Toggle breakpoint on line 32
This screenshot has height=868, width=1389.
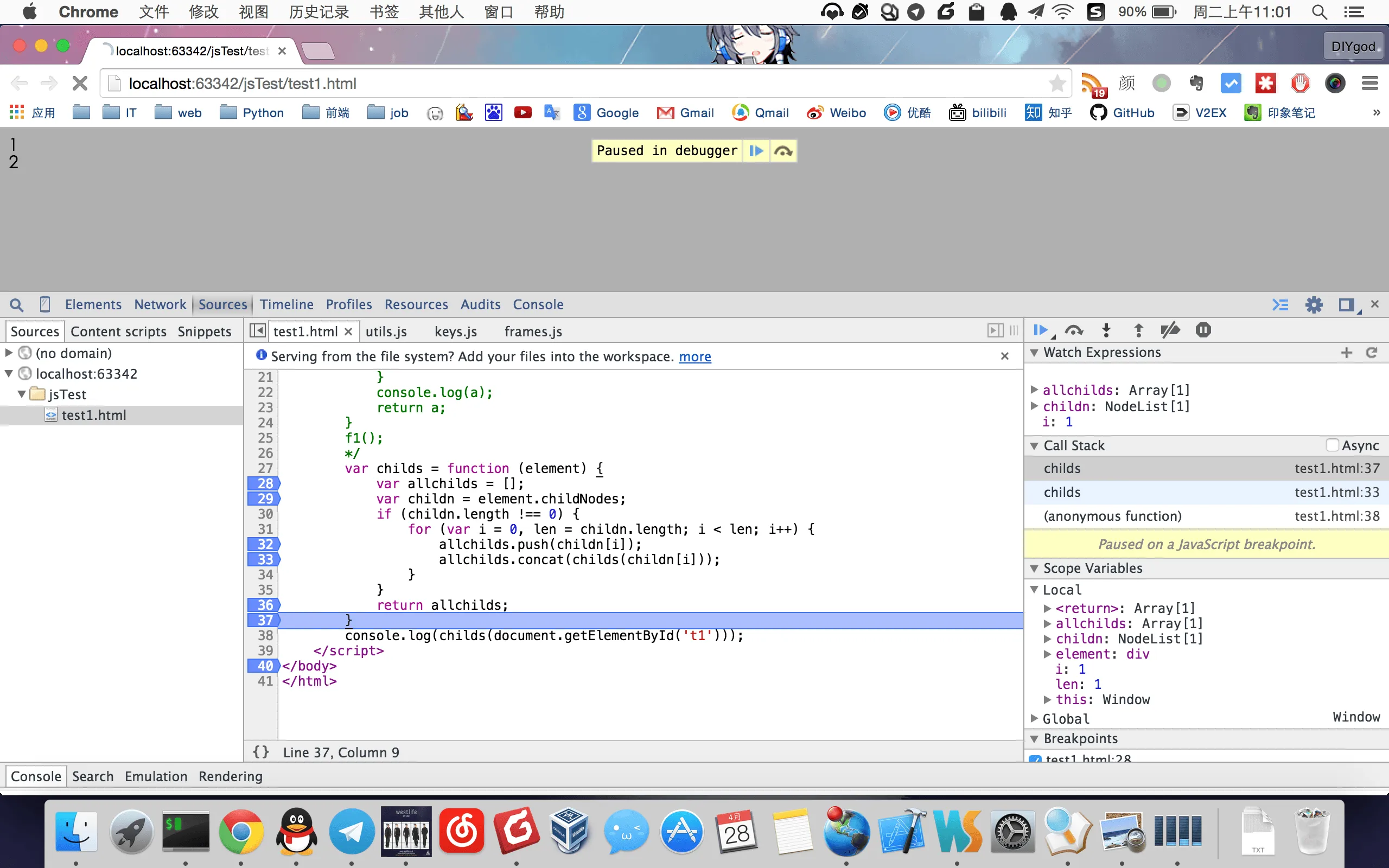(264, 544)
